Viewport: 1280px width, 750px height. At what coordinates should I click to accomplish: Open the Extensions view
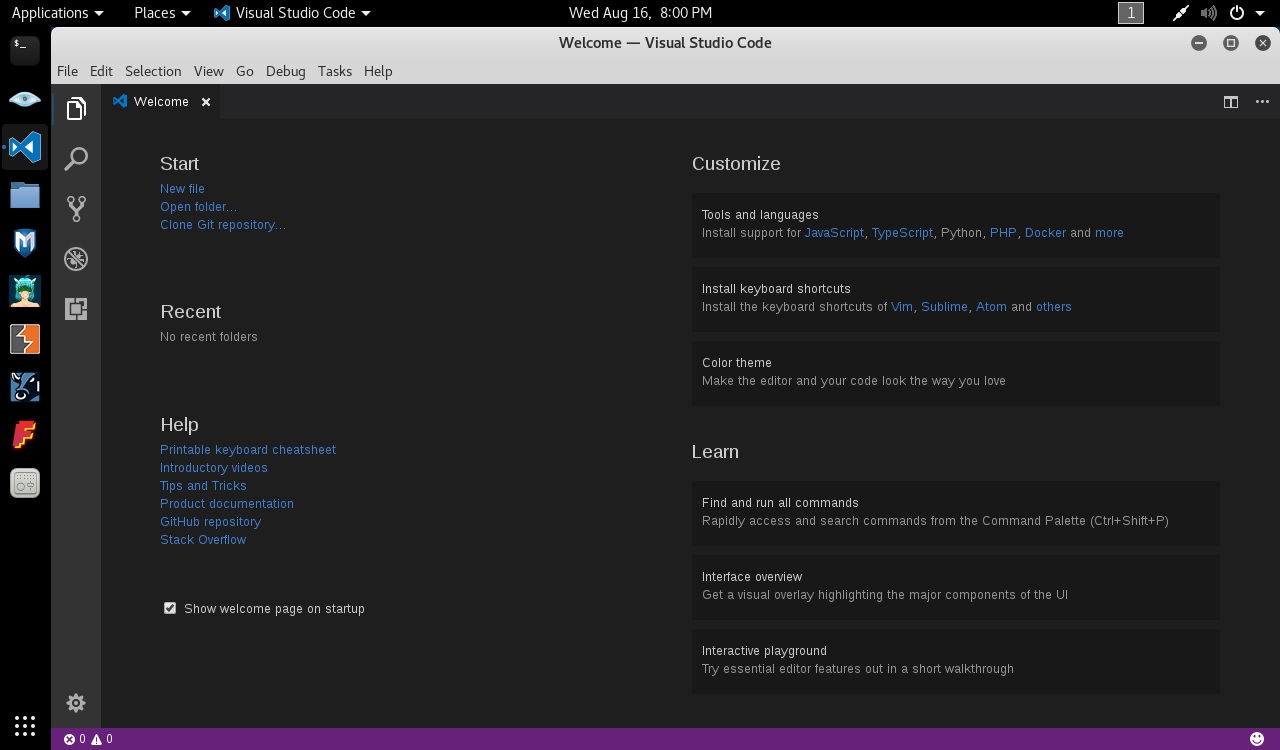pos(76,309)
